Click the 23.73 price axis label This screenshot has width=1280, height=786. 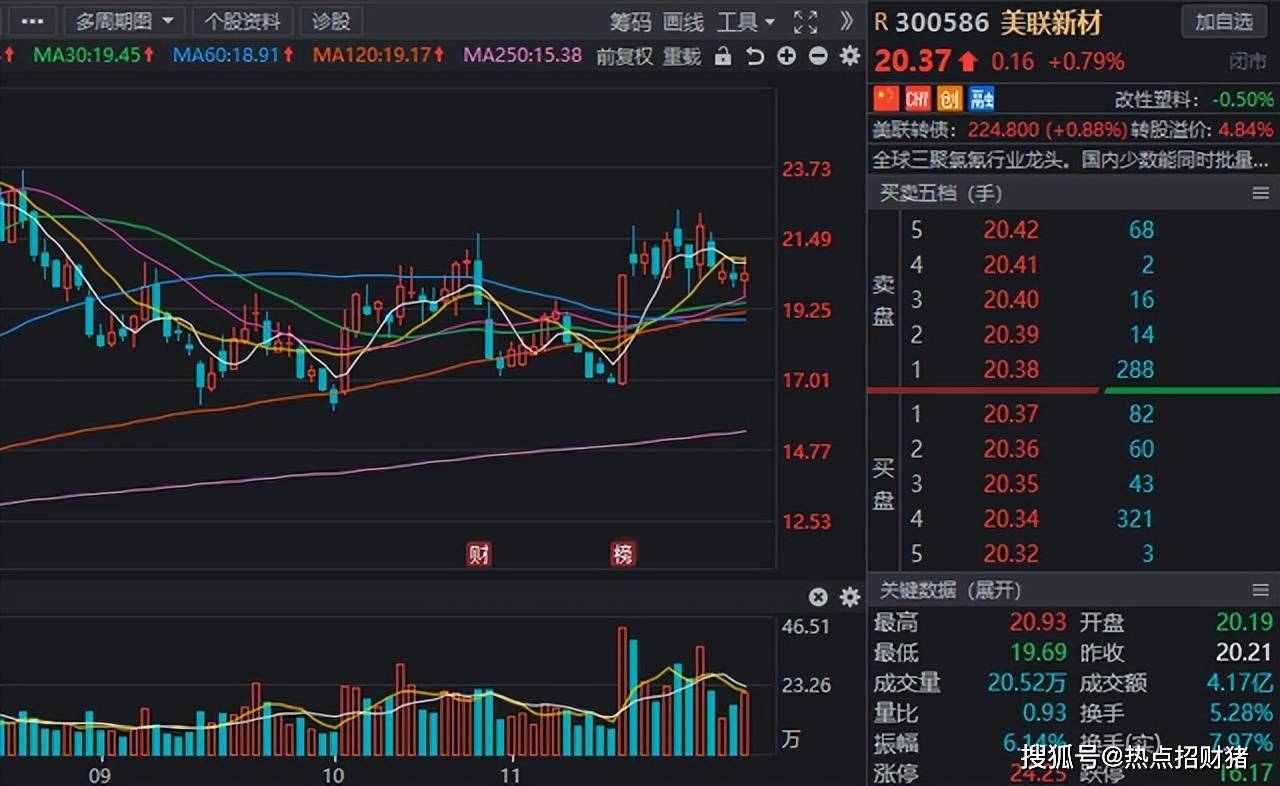tap(806, 169)
